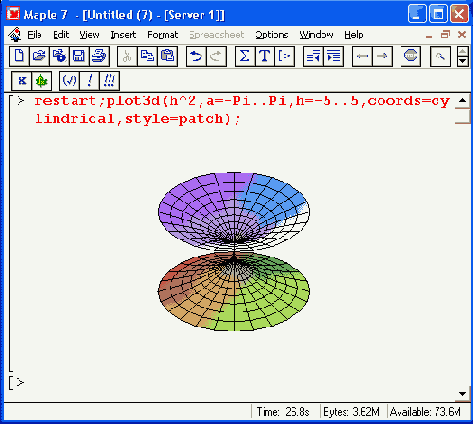Print the worksheet using printer icon

99,56
